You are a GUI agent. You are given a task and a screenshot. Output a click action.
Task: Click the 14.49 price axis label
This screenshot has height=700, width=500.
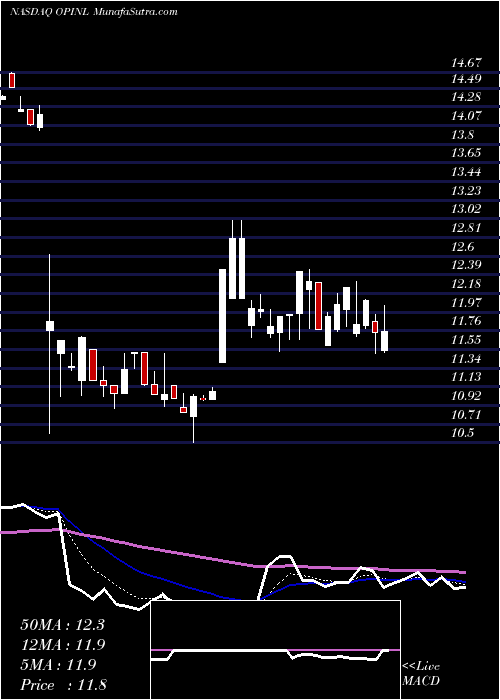[x=467, y=79]
